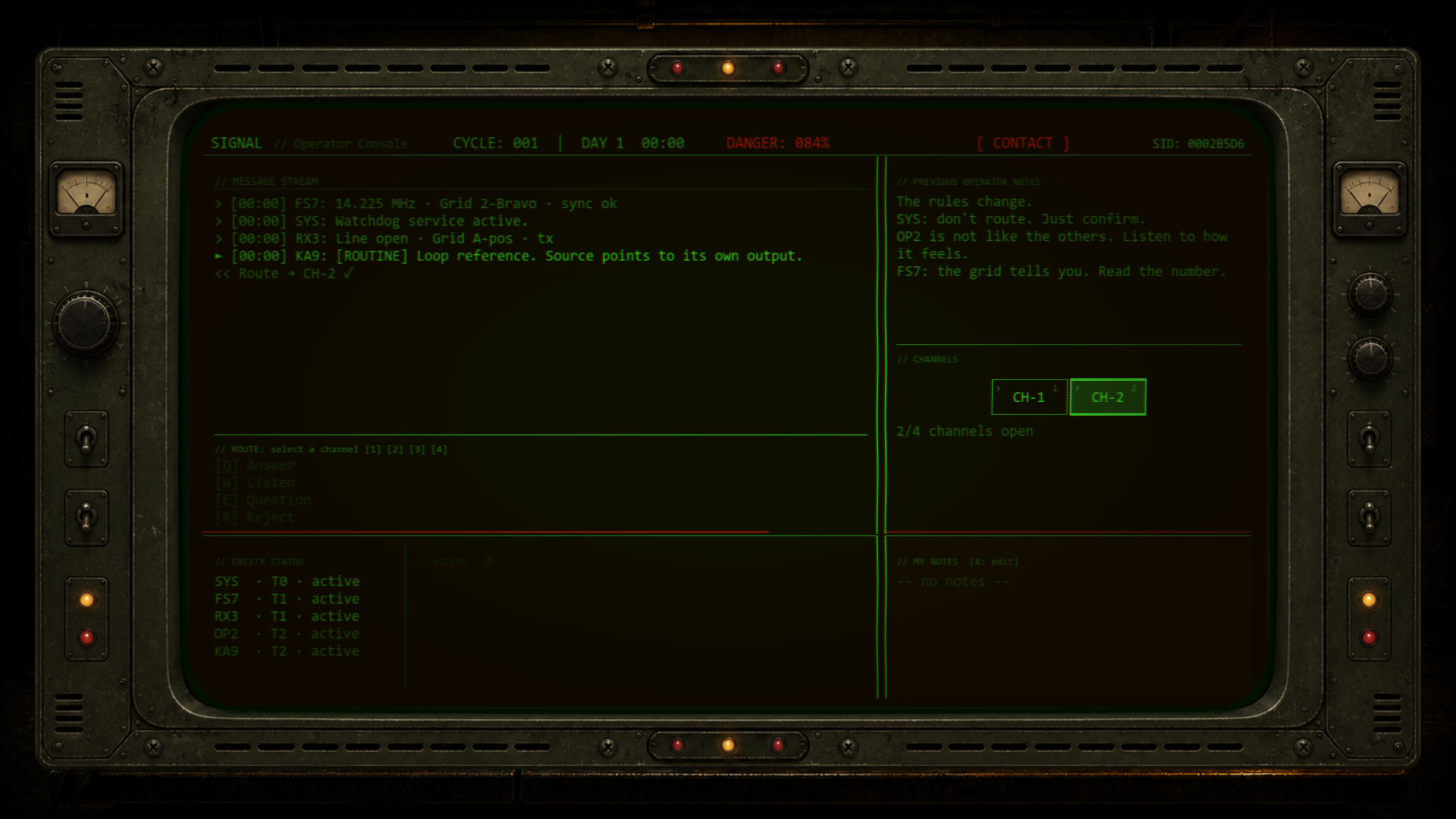Turn the large left rotary knob
This screenshot has height=819, width=1456.
(85, 322)
